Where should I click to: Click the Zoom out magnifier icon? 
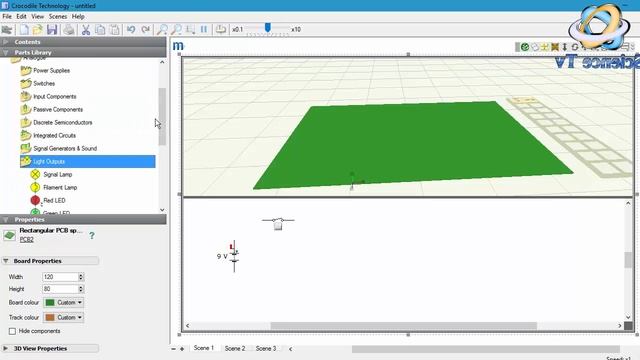(x=176, y=29)
